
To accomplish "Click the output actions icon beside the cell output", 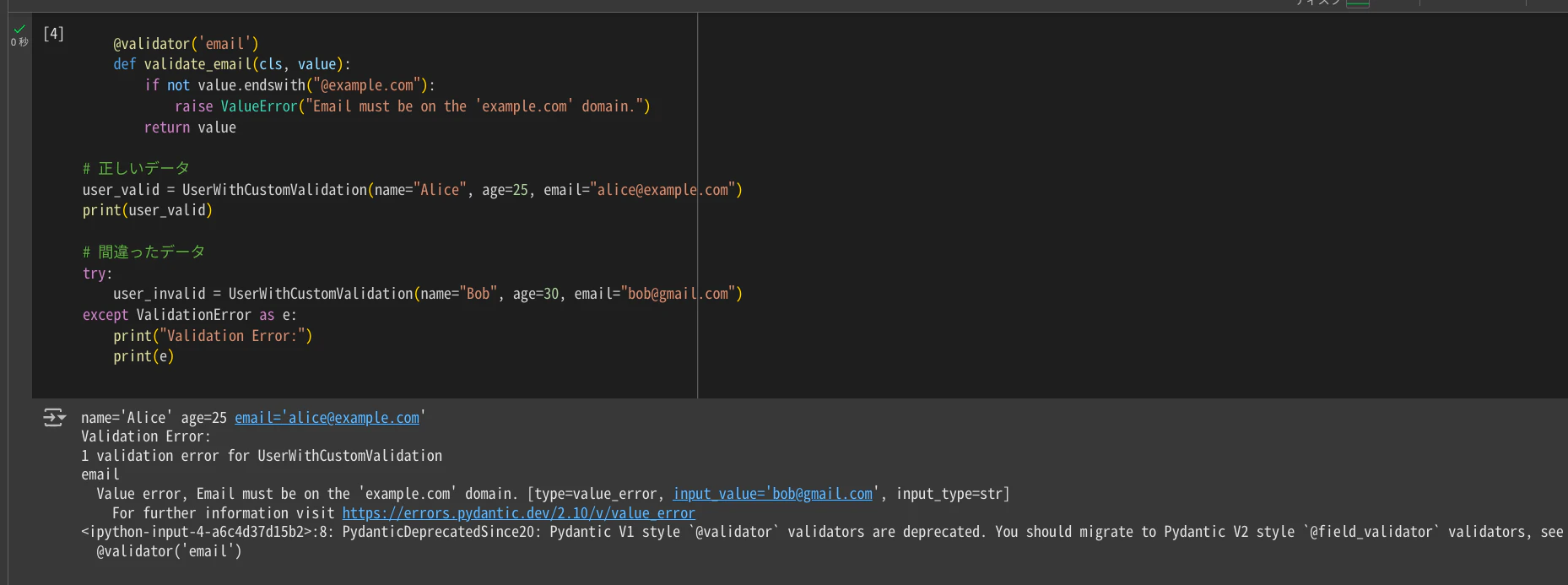I will [54, 418].
